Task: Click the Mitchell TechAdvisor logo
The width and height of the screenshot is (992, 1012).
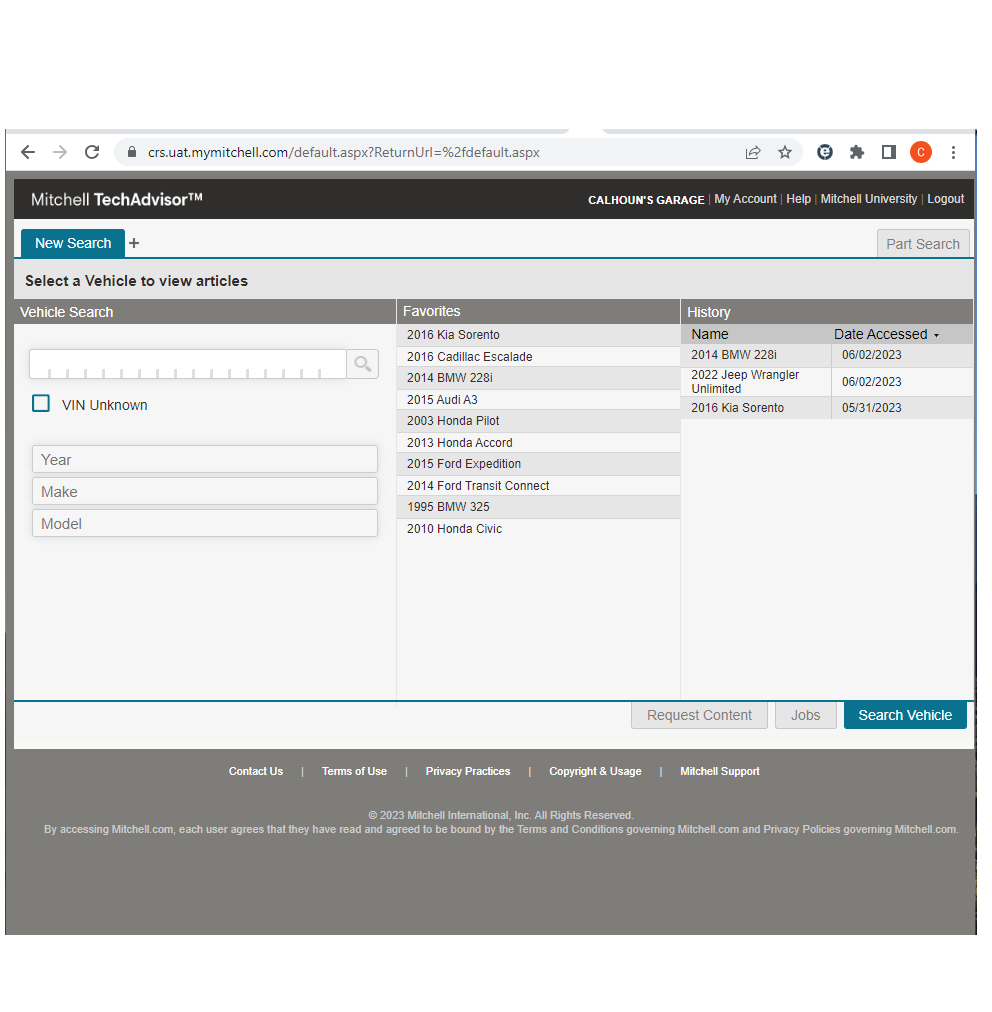Action: click(117, 199)
